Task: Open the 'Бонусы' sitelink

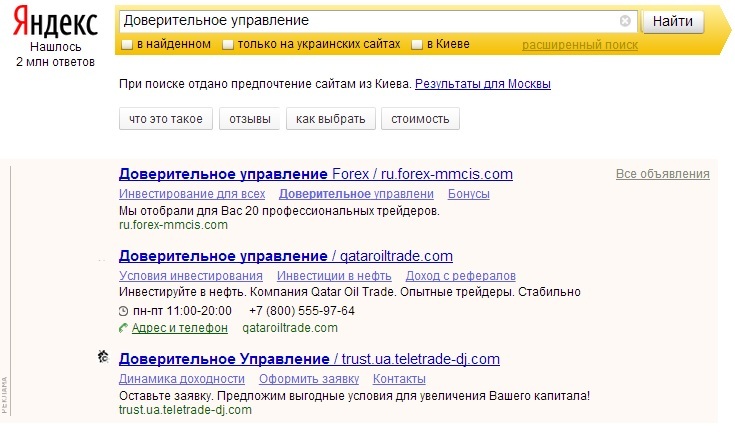Action: click(x=469, y=194)
